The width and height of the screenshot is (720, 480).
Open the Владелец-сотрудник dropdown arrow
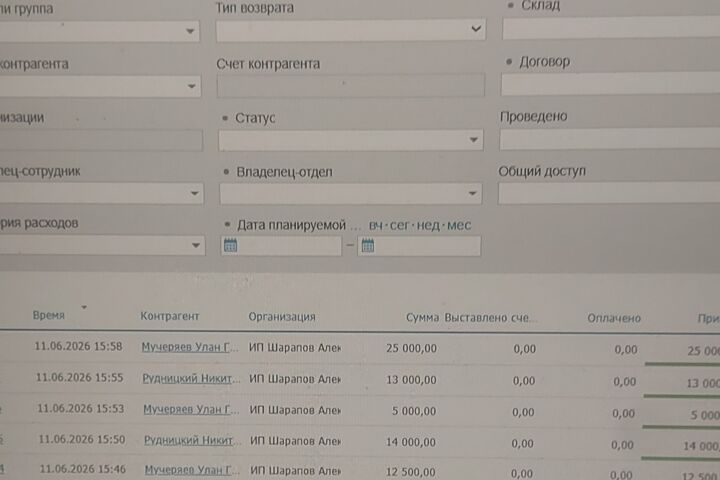pos(194,193)
